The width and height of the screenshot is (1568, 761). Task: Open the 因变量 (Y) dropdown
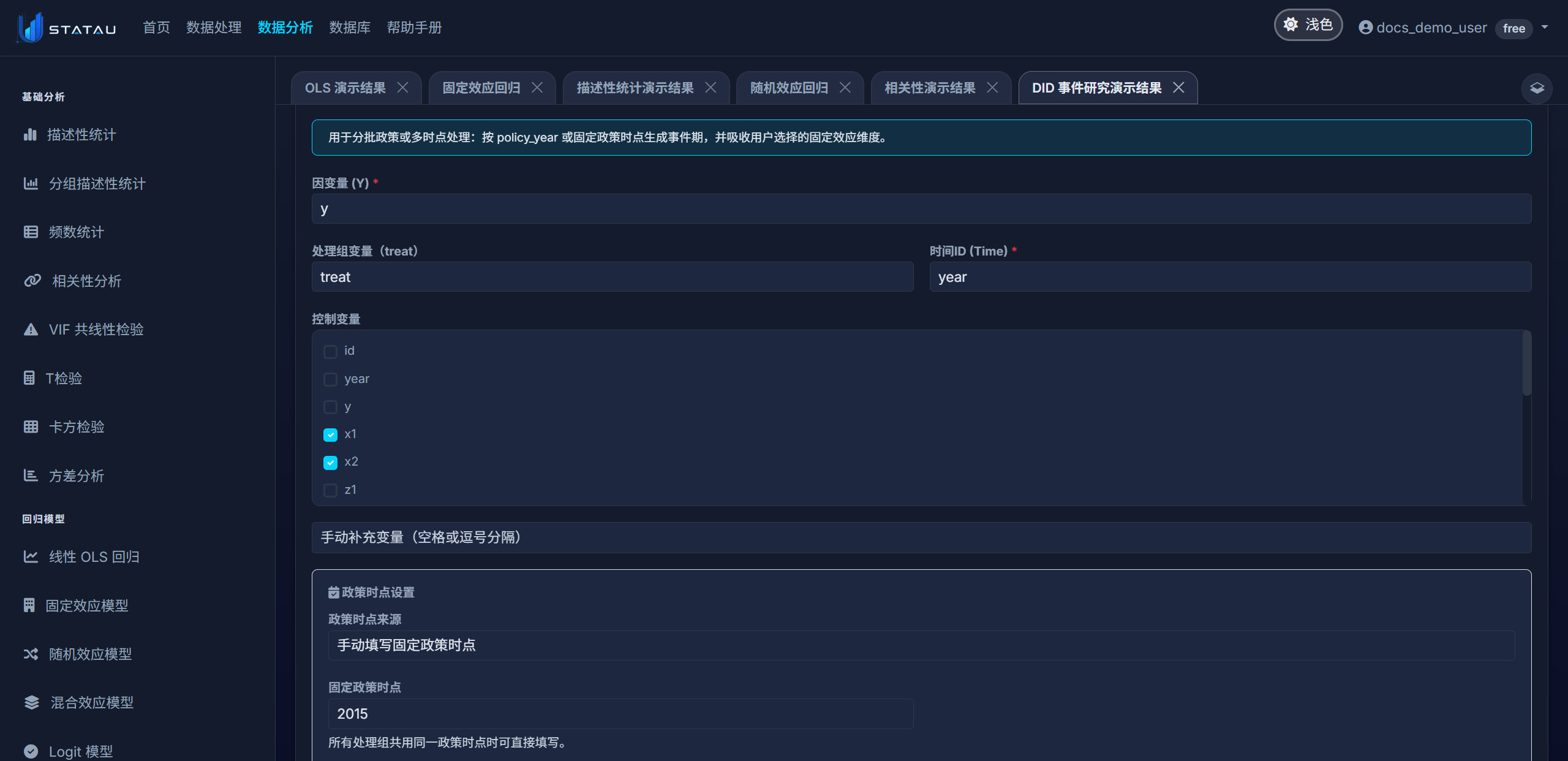[921, 209]
